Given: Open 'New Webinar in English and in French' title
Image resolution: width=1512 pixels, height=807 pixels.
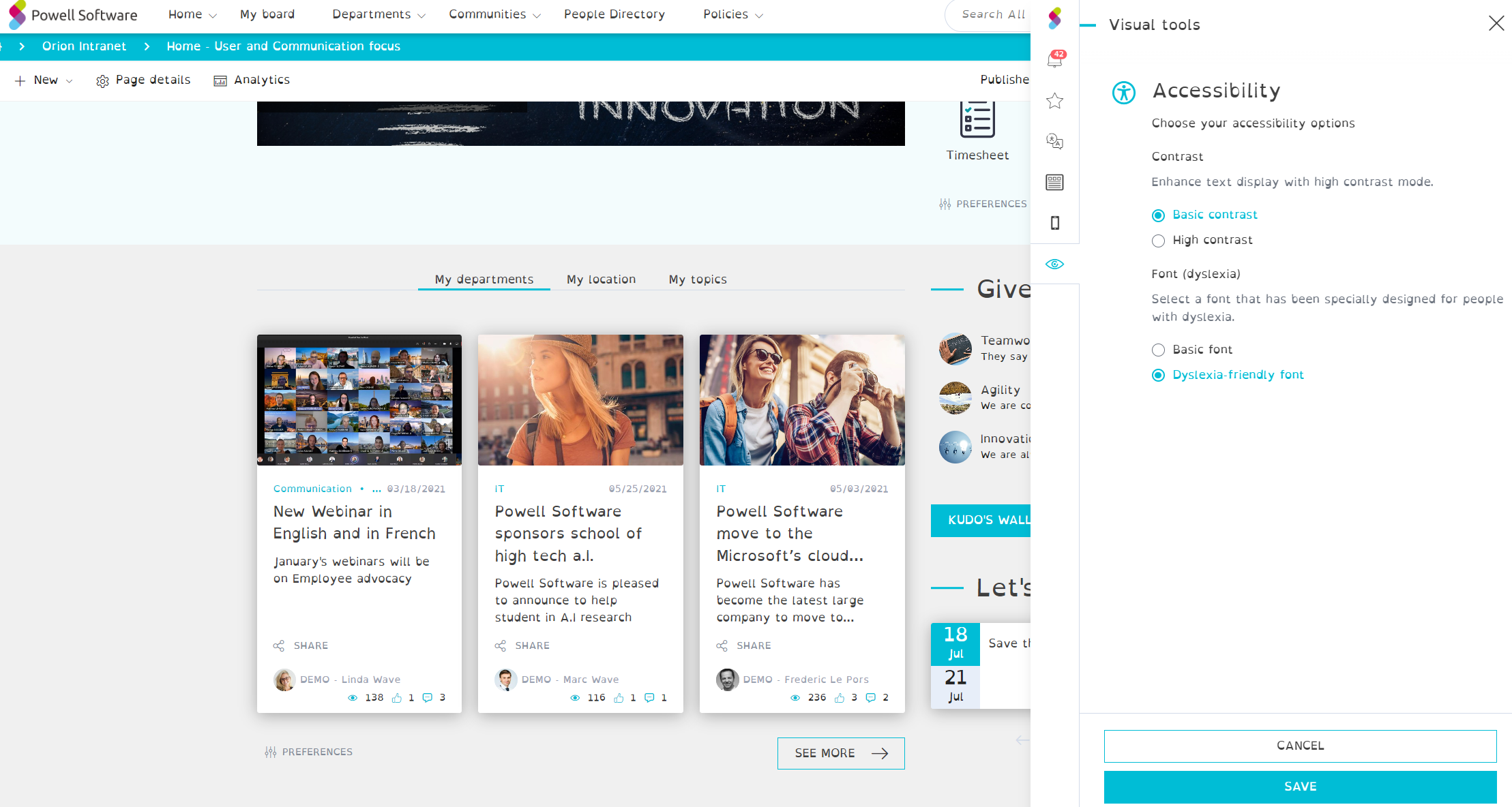Looking at the screenshot, I should pyautogui.click(x=355, y=523).
